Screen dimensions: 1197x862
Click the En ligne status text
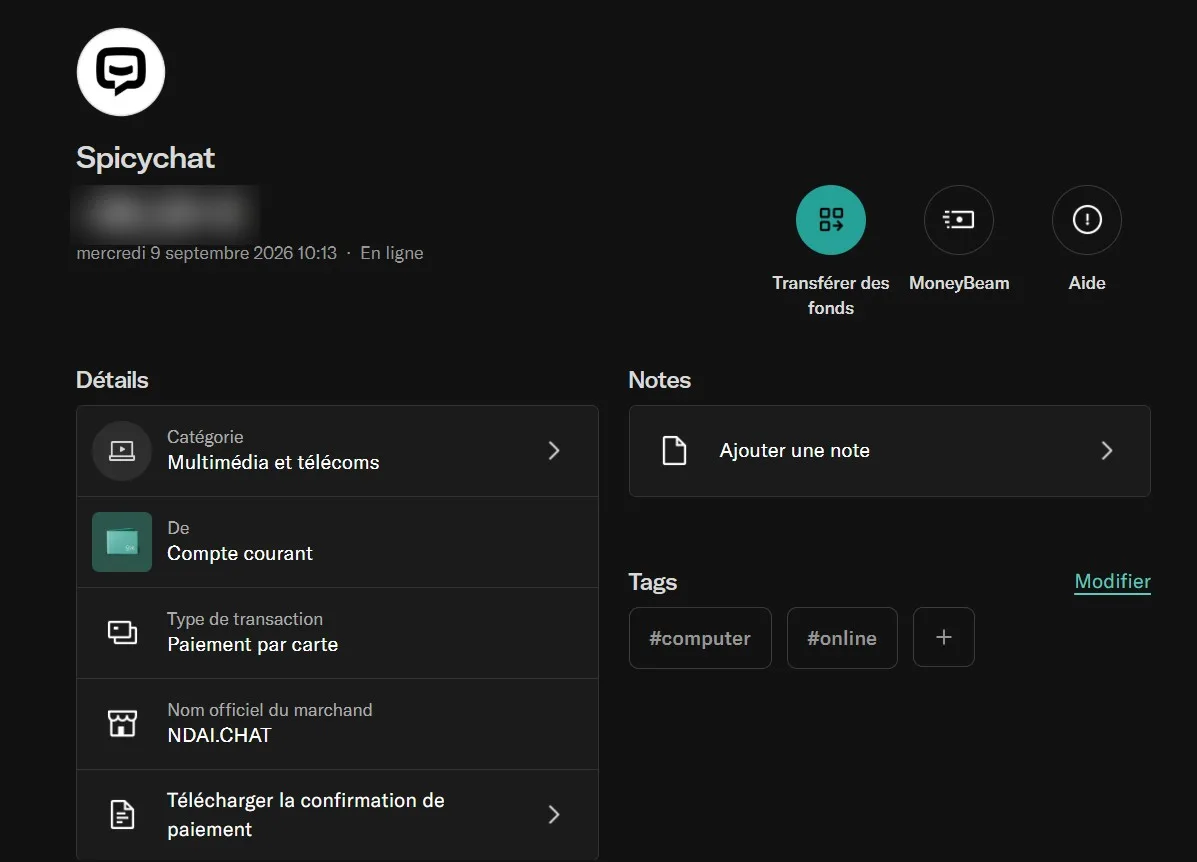(392, 253)
